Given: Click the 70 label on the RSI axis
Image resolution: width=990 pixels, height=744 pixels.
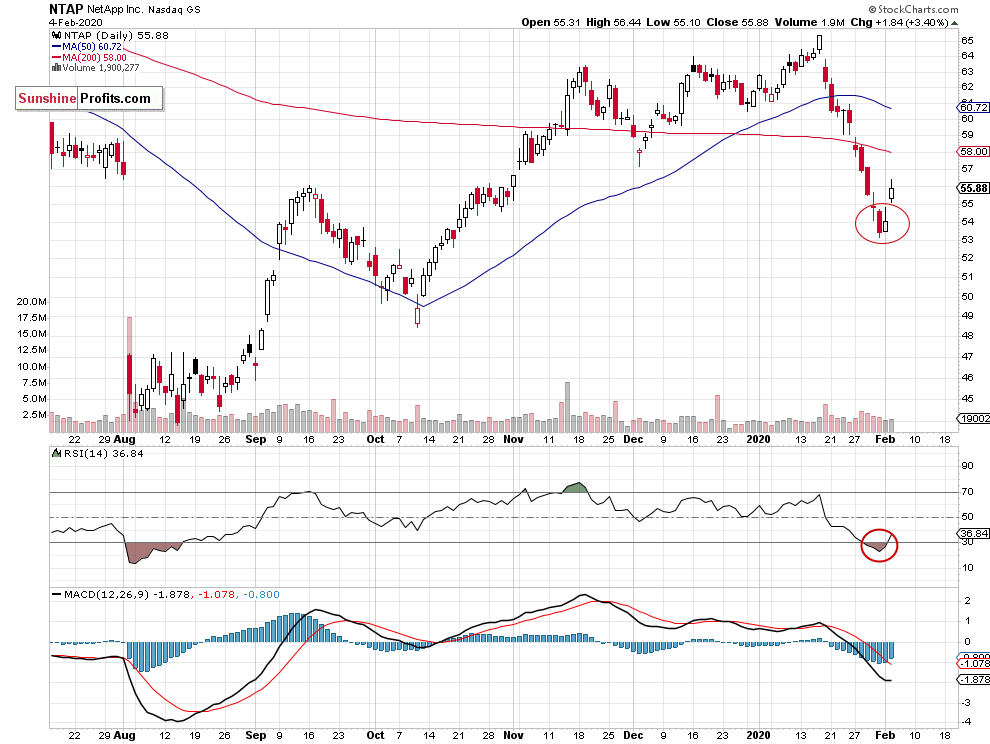Looking at the screenshot, I should pyautogui.click(x=967, y=491).
